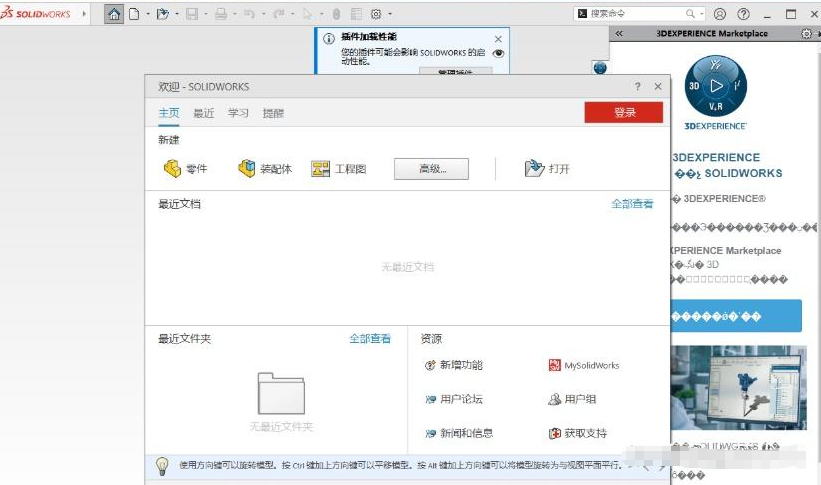This screenshot has width=821, height=485.
Task: Open the Options gear icon in toolbar
Action: (x=376, y=14)
